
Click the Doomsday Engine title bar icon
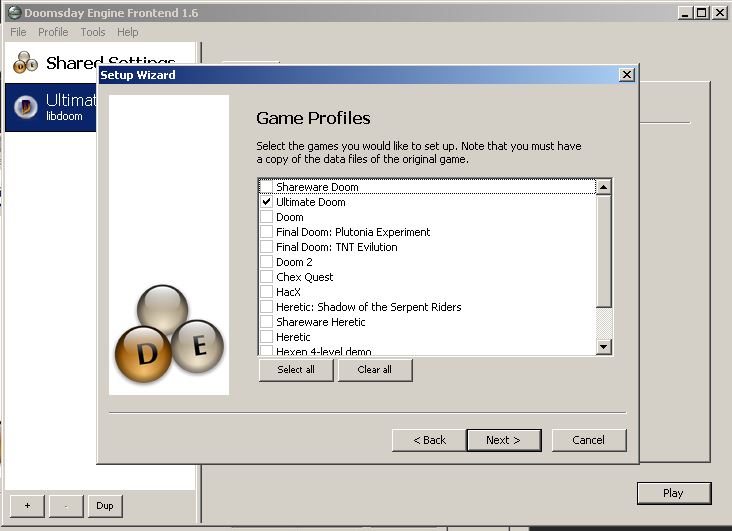tap(14, 12)
